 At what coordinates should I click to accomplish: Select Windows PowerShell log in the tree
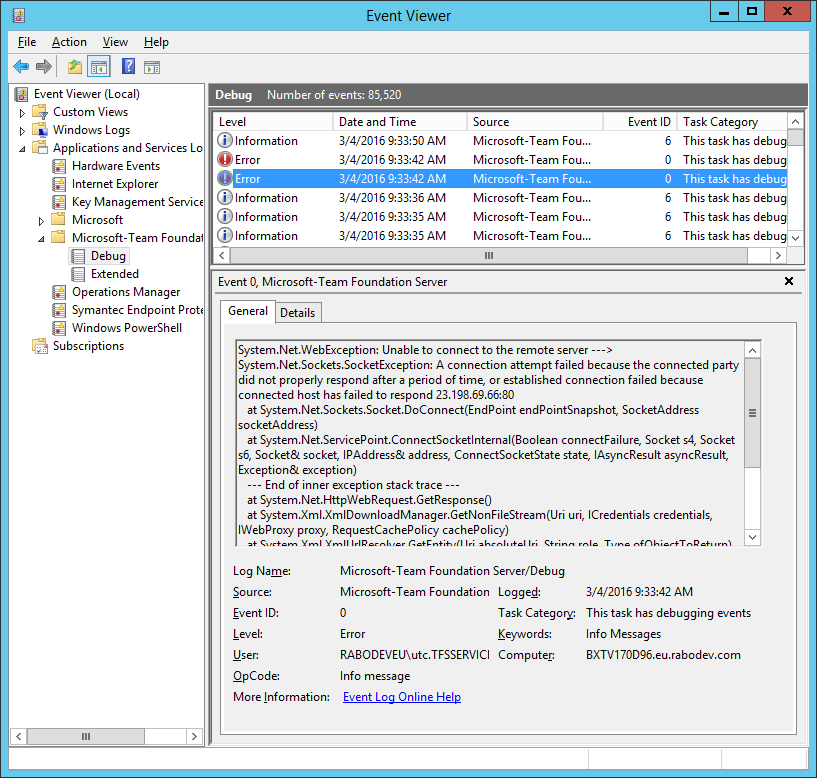click(127, 328)
